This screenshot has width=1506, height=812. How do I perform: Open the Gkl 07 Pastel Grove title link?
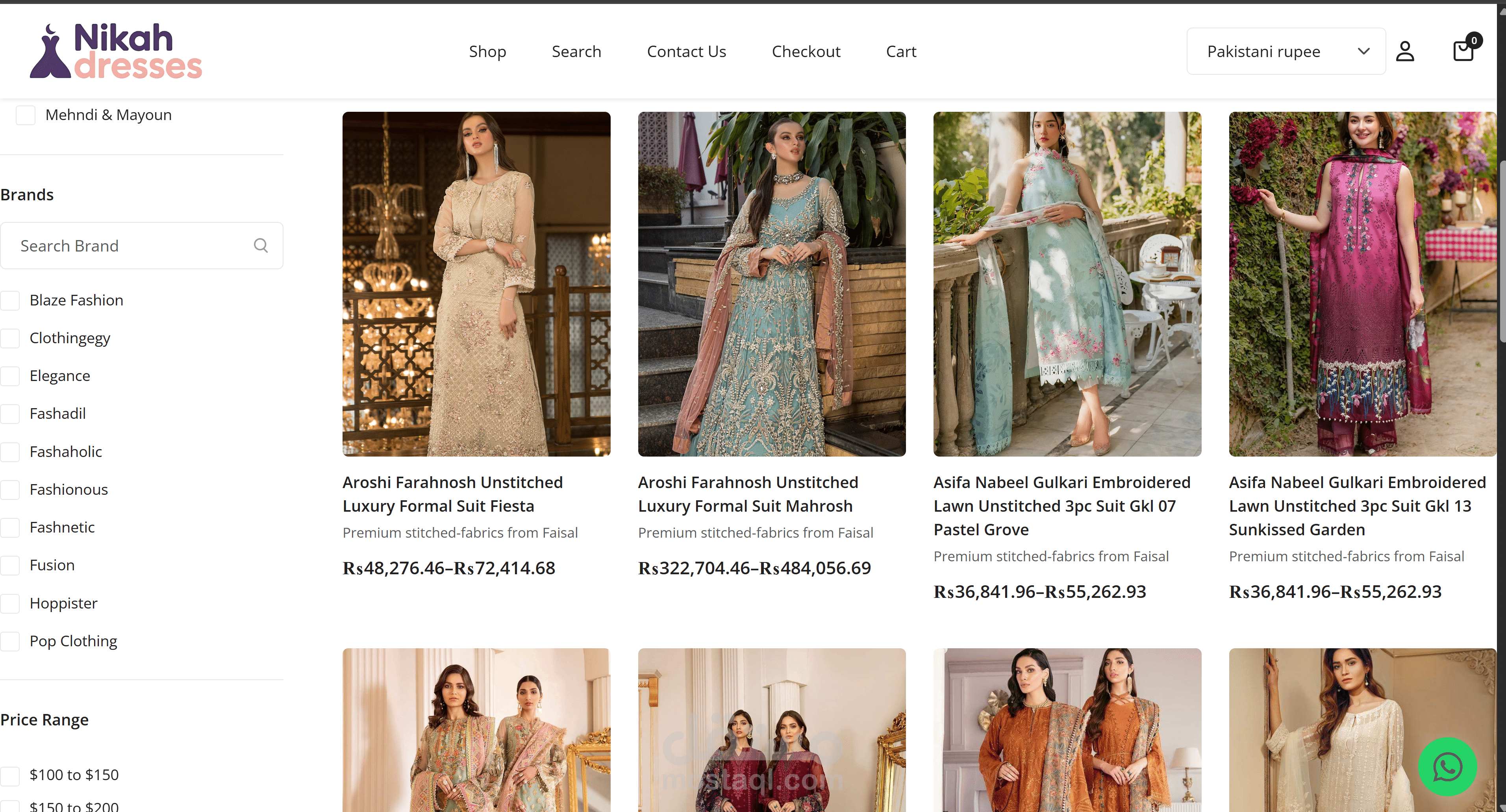click(x=1062, y=506)
